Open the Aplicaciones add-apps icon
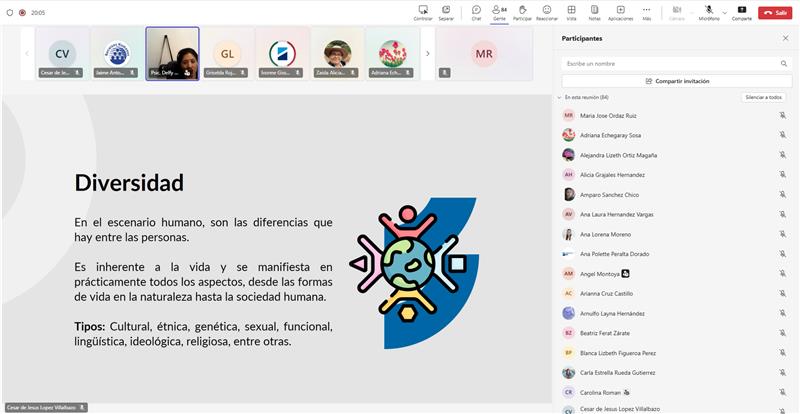The width and height of the screenshot is (800, 414). (620, 11)
